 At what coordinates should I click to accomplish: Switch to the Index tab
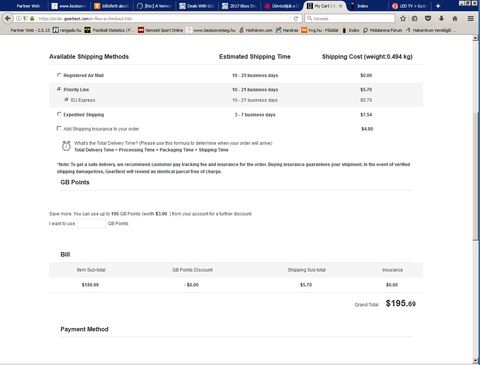tap(367, 6)
